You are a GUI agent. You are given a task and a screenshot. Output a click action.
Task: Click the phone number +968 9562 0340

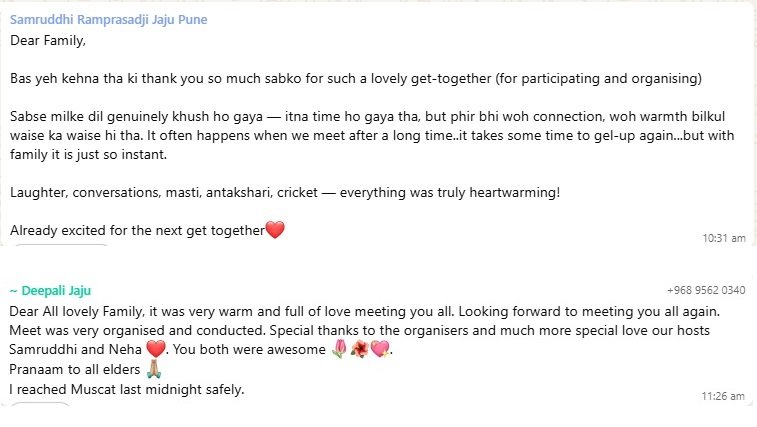pos(706,290)
